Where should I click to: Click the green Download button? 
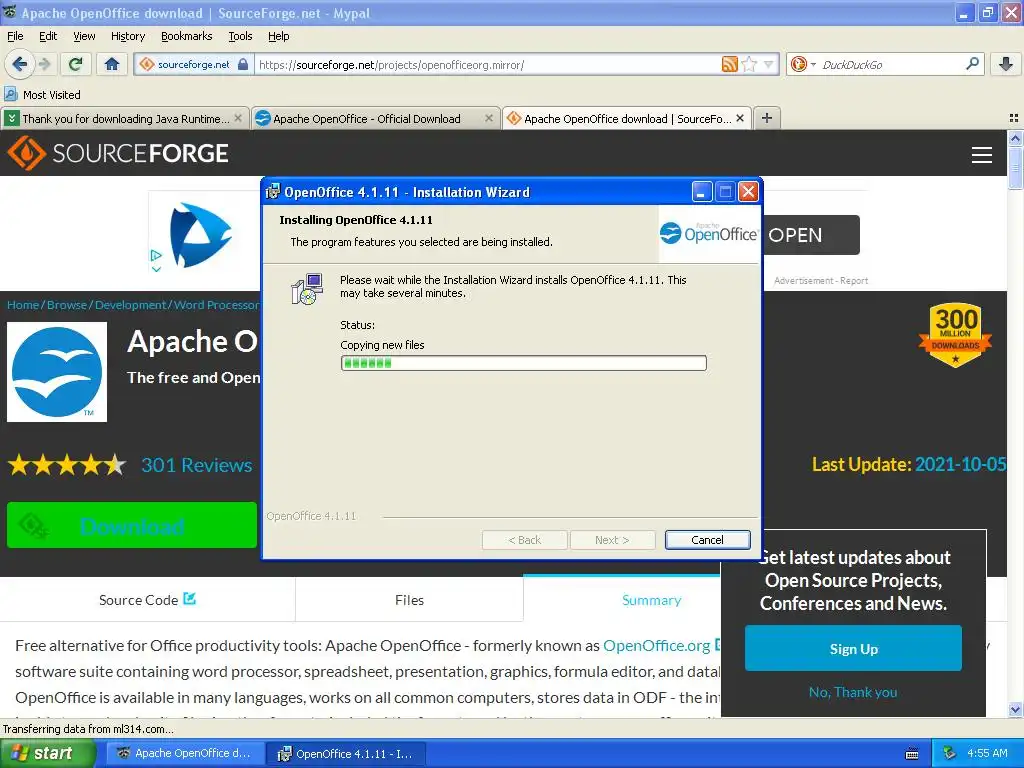(132, 525)
